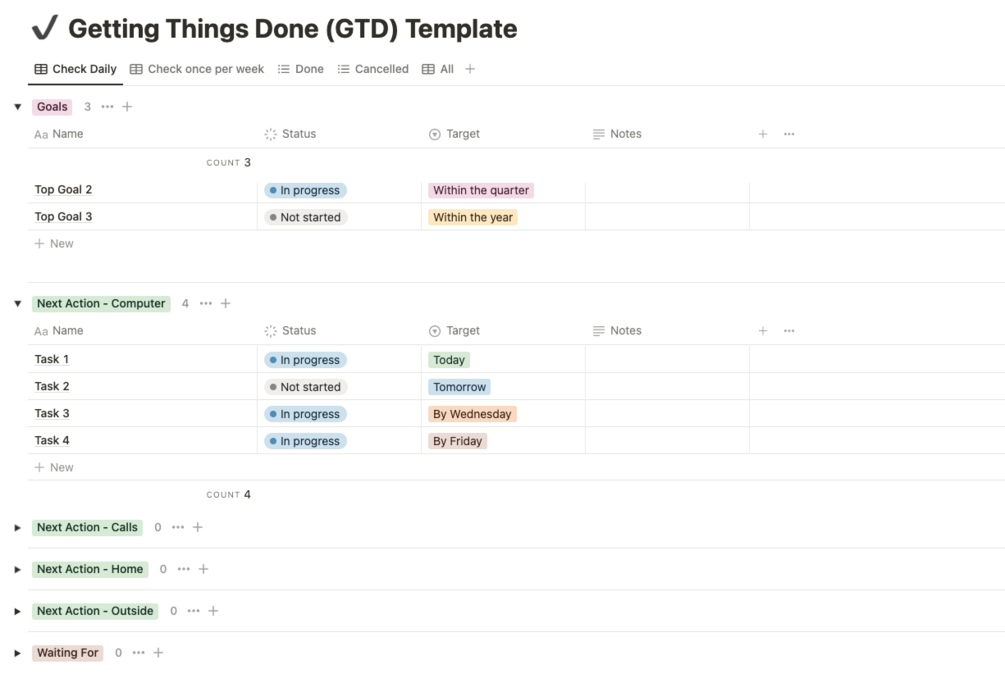Click New under the Next Action - Computer table
1005x678 pixels.
tap(53, 467)
